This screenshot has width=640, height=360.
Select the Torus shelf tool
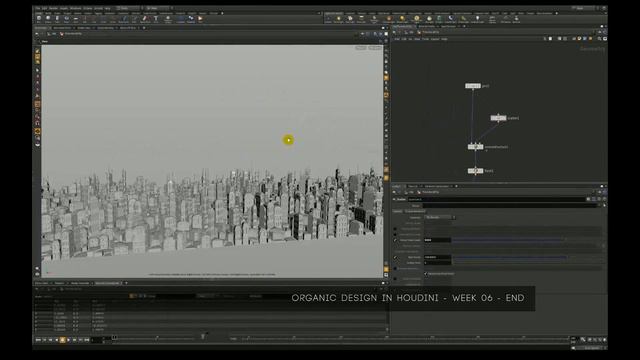click(x=66, y=19)
